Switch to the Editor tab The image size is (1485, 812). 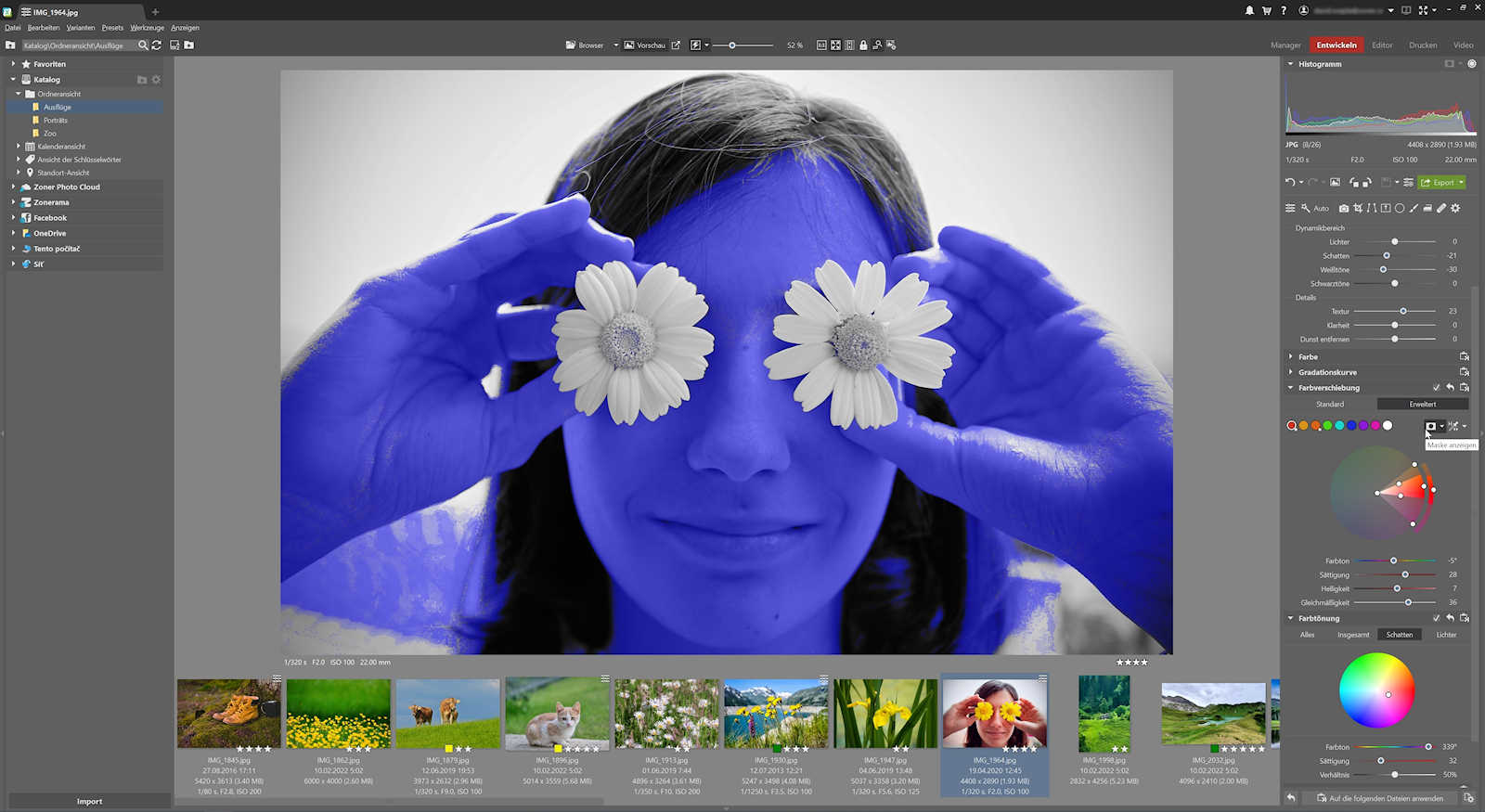1382,45
